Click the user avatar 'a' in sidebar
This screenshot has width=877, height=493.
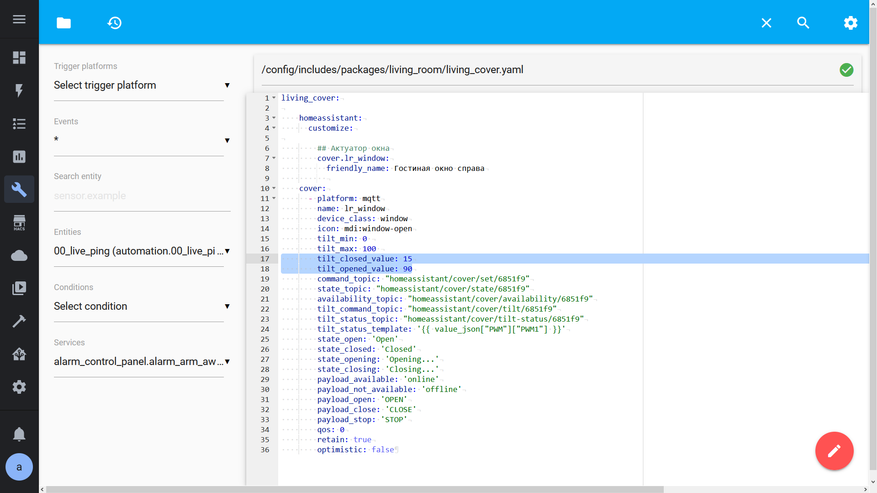pos(19,467)
